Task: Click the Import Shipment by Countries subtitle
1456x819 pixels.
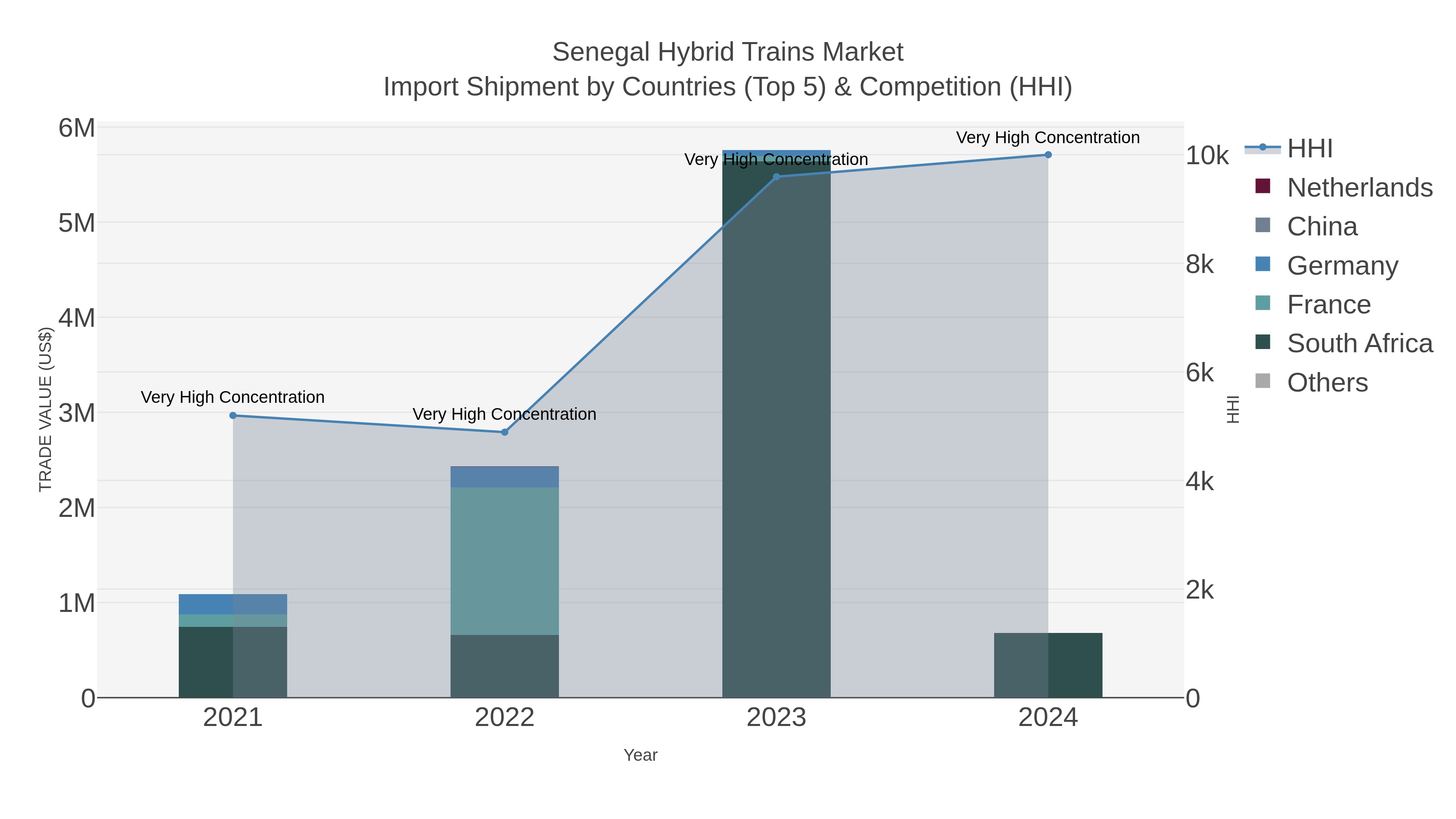Action: [x=728, y=87]
